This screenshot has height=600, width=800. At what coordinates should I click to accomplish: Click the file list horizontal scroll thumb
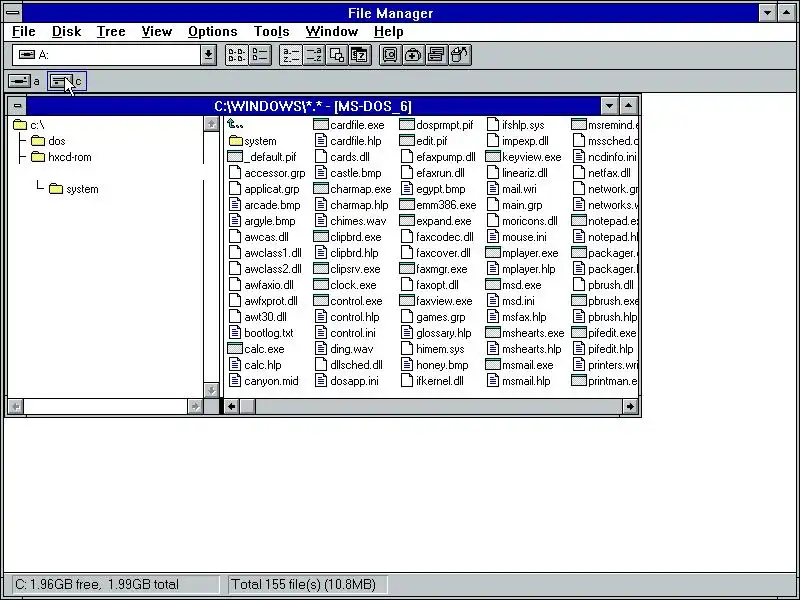(x=247, y=406)
